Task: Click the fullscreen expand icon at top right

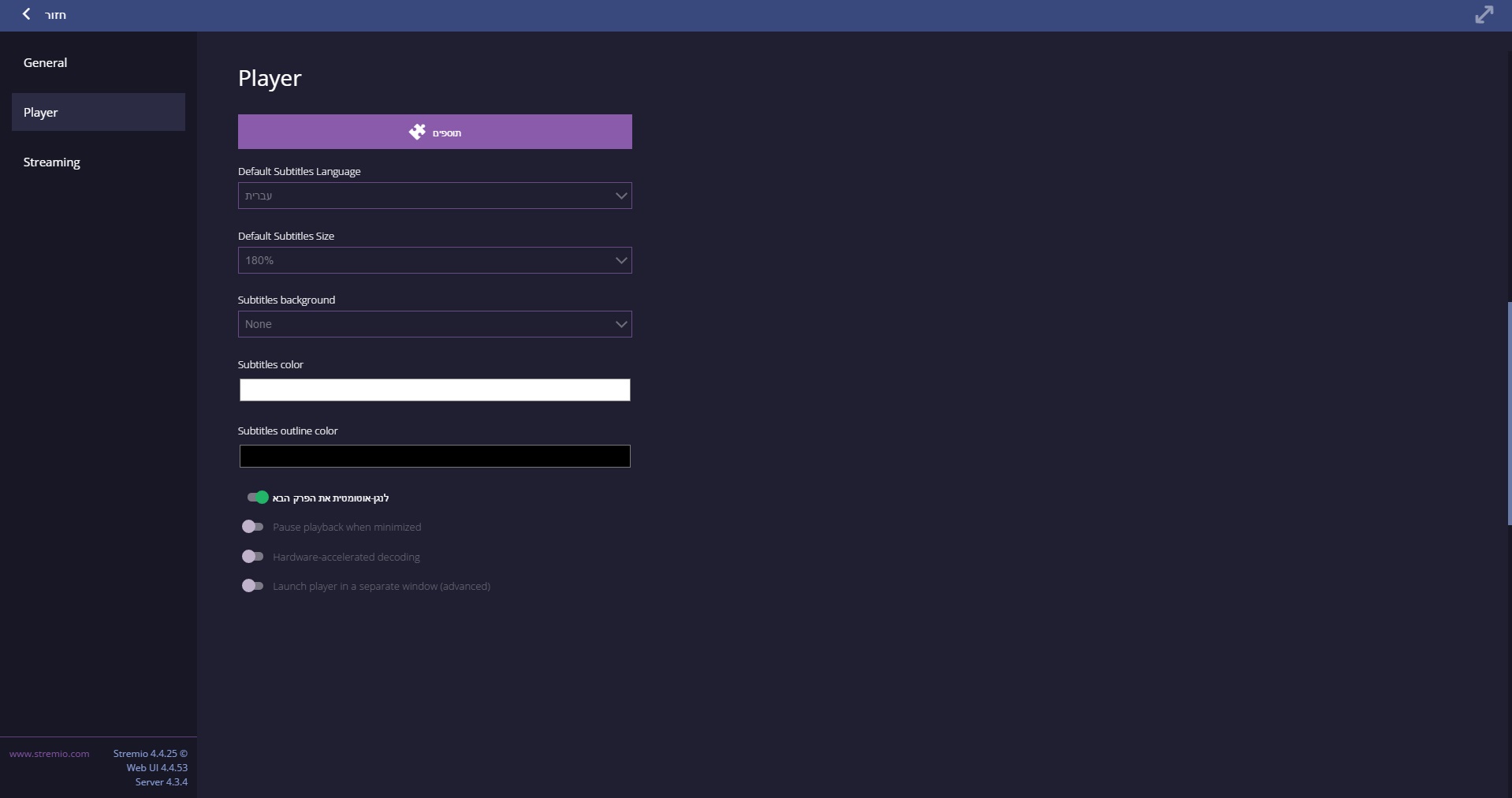Action: (1485, 14)
